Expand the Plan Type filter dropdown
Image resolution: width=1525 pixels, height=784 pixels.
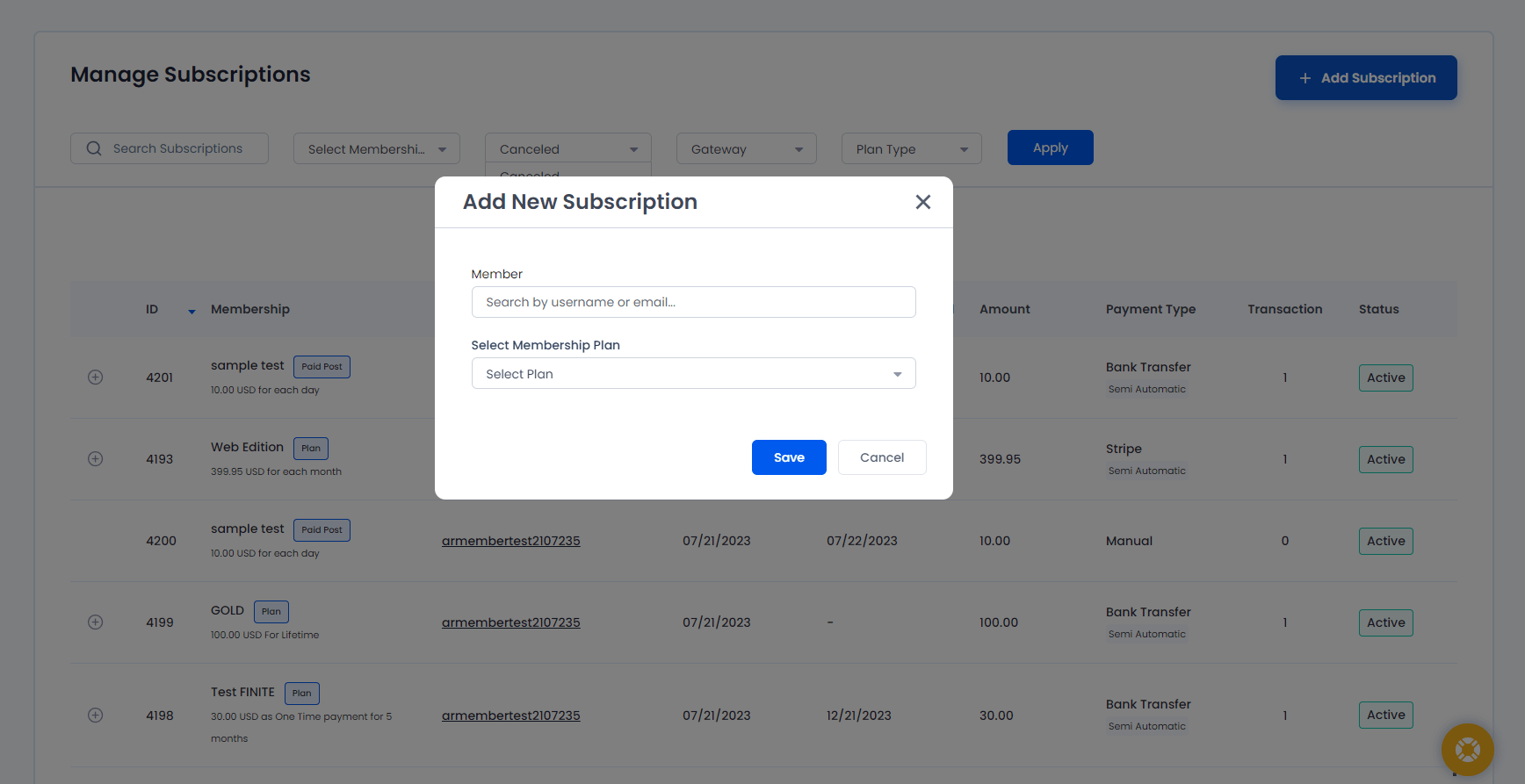911,149
